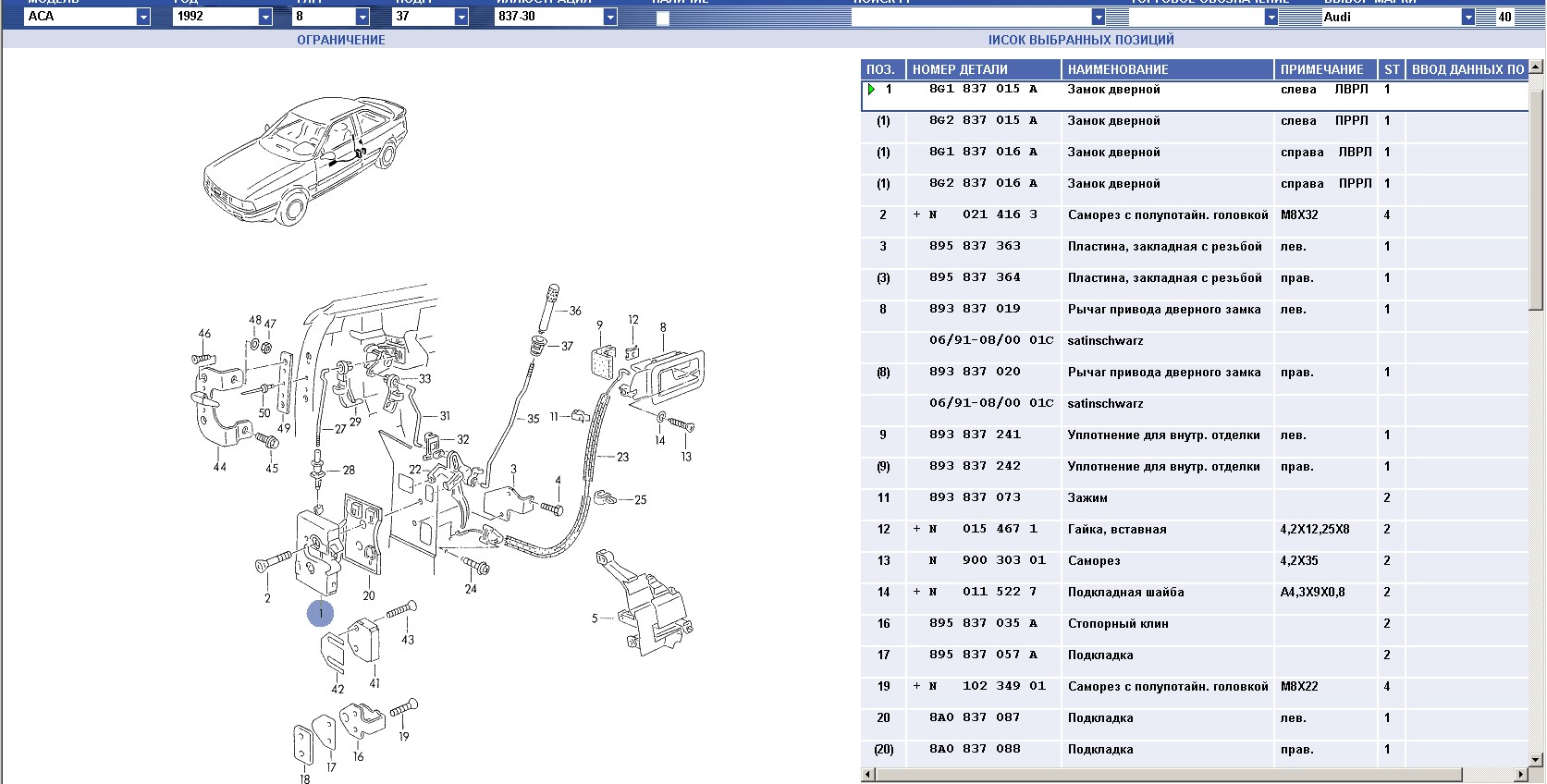Expand the empty search dropdown in top bar
The image size is (1547, 784).
coord(1099,17)
